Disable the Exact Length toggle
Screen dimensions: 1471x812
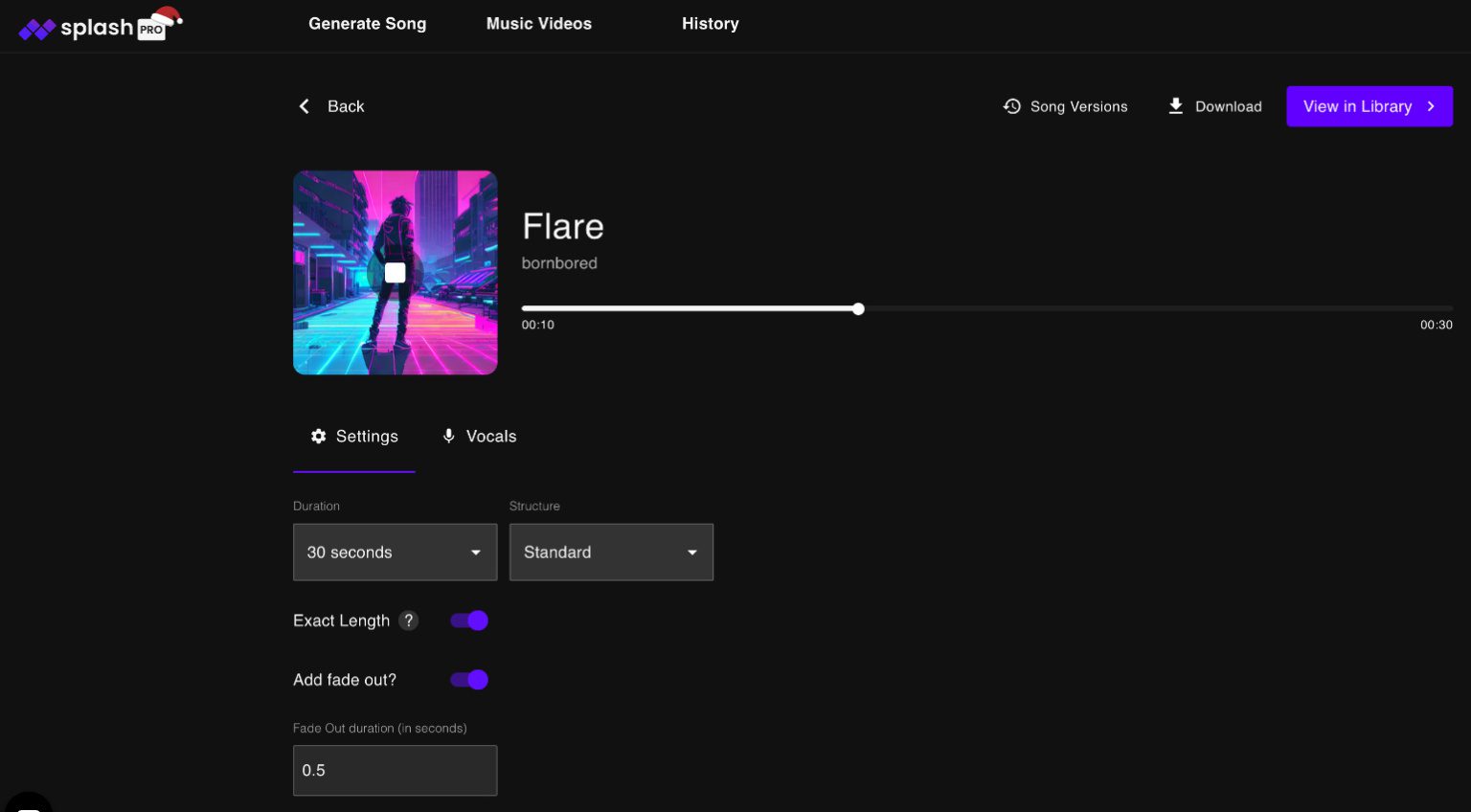point(469,620)
